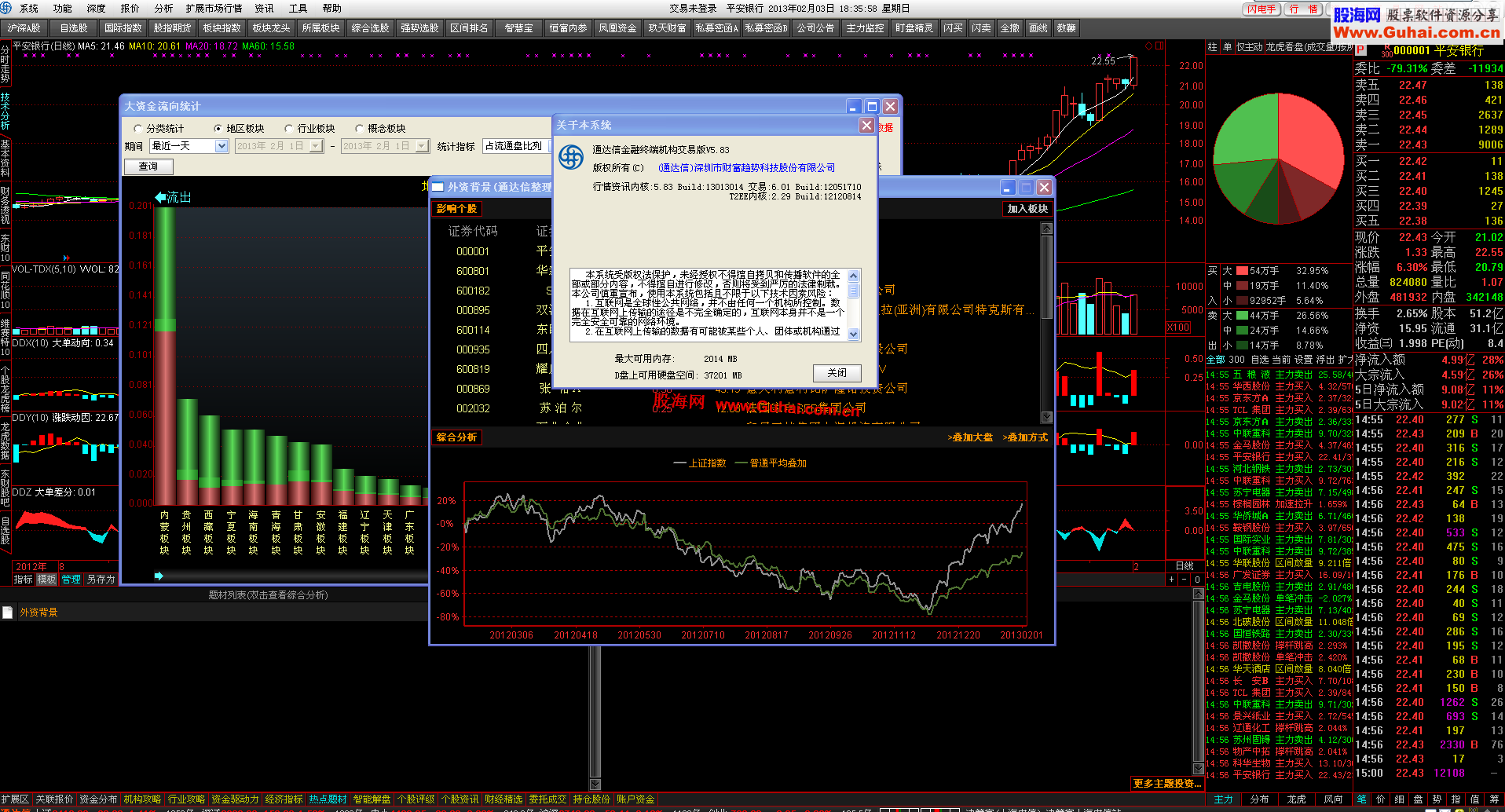Click the 闪电手 quick-trade button at top right

(1261, 9)
